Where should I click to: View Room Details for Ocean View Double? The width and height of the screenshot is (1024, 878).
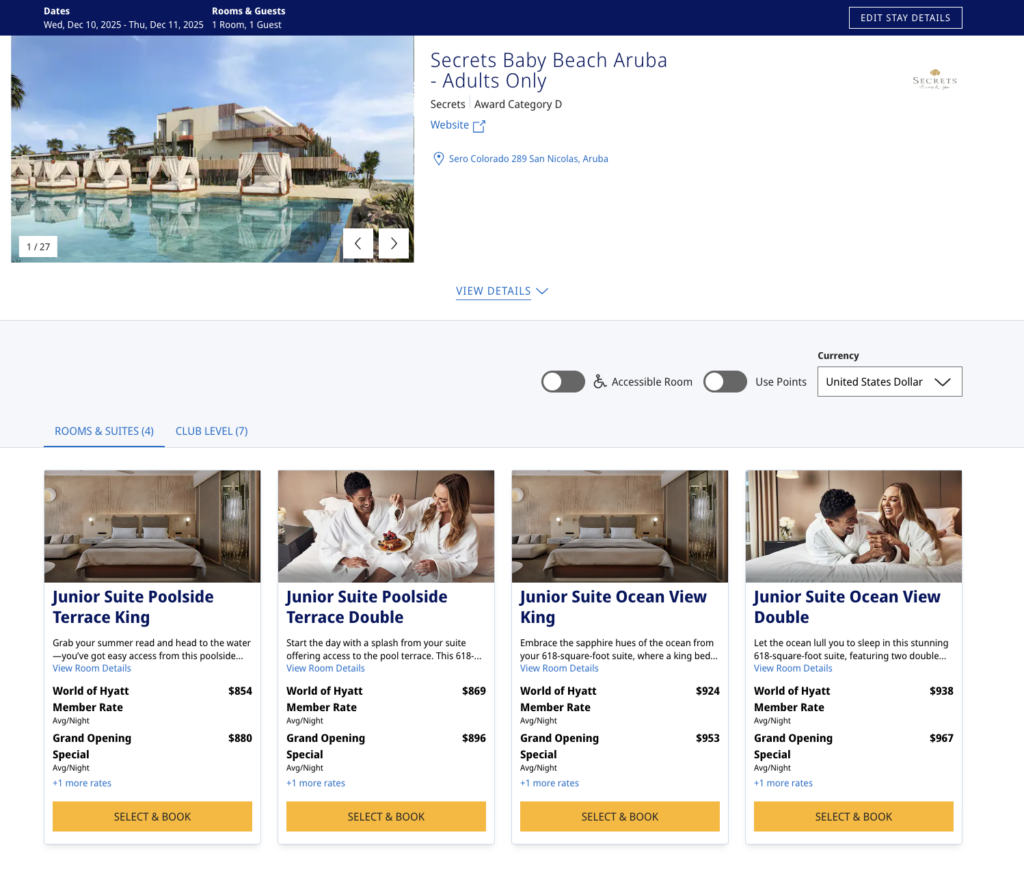tap(793, 668)
